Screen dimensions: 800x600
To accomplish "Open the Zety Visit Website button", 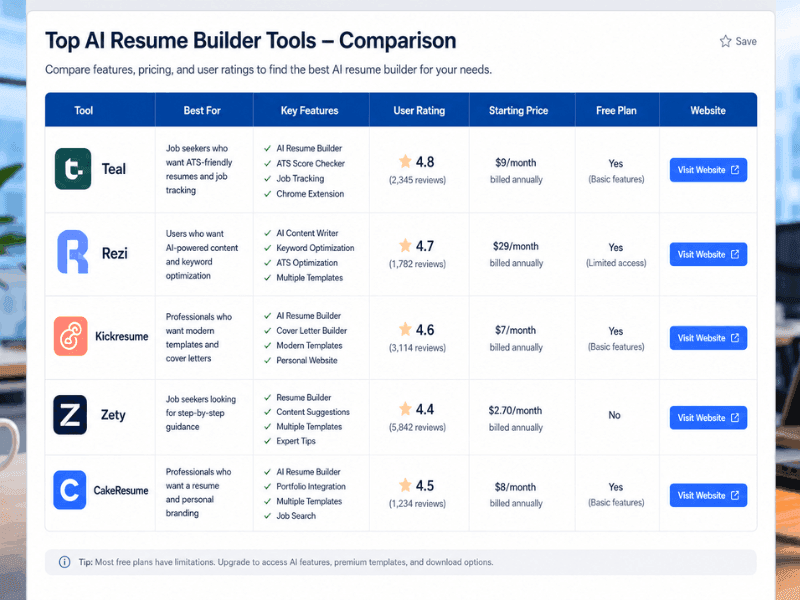I will point(708,417).
